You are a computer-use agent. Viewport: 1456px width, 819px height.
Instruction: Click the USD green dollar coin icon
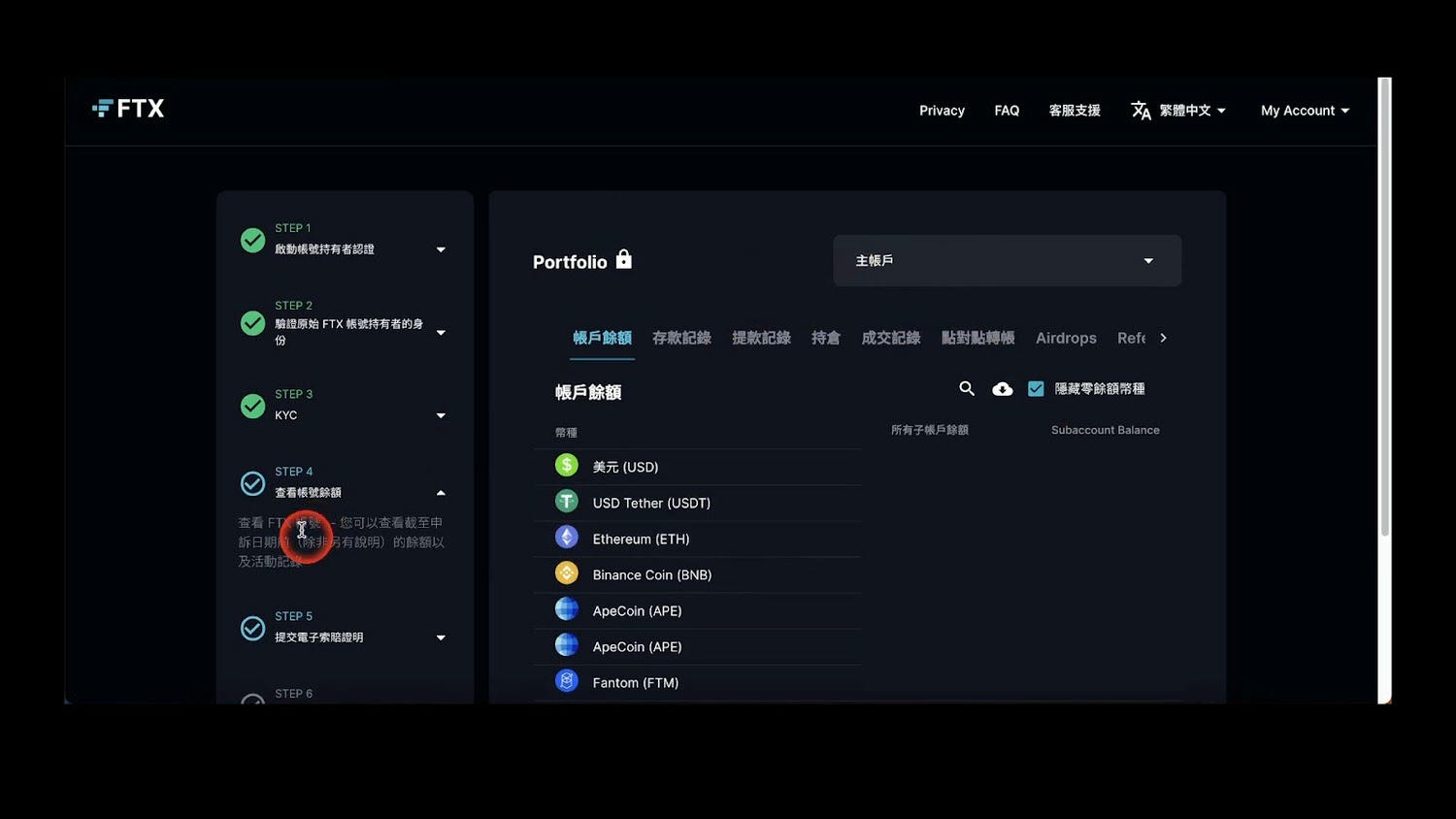pos(567,466)
